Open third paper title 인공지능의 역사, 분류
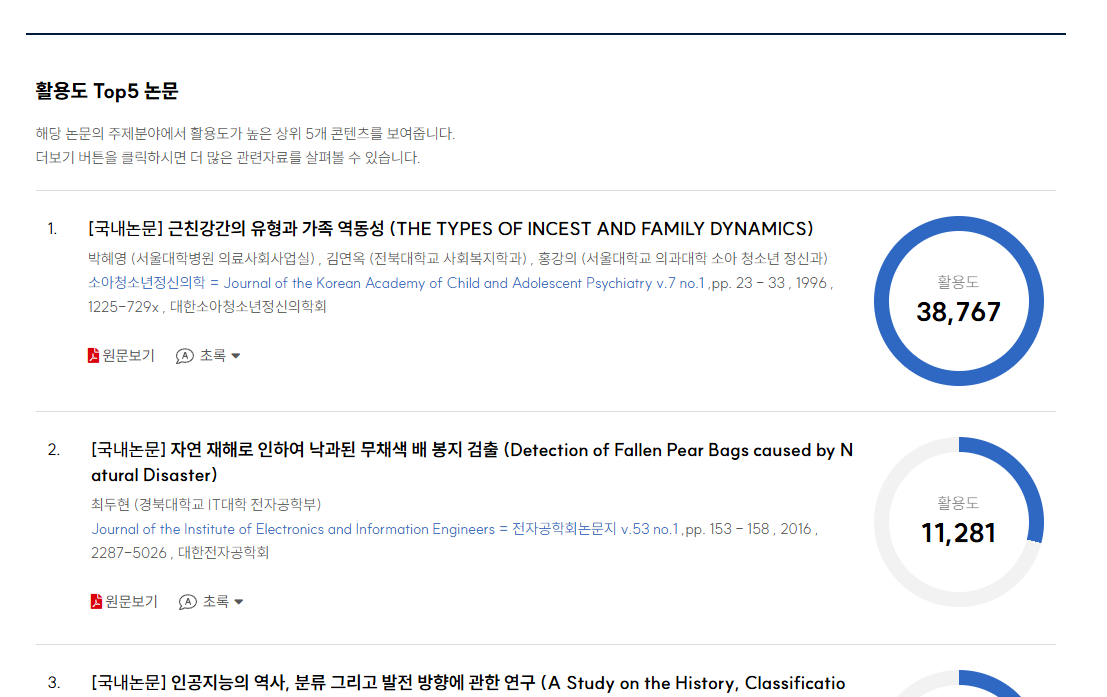 pyautogui.click(x=468, y=683)
